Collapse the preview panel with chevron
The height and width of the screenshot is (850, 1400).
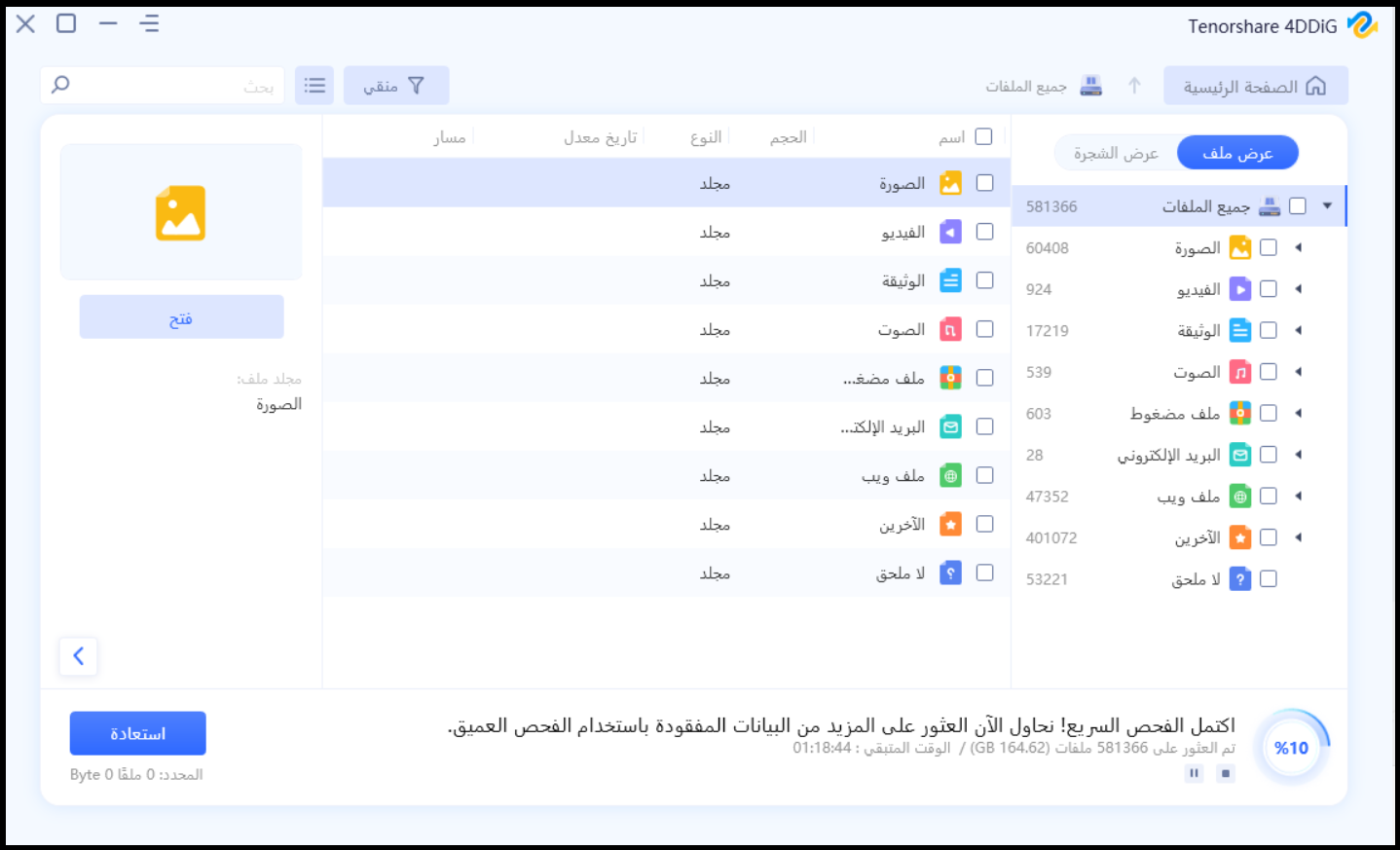(x=79, y=656)
